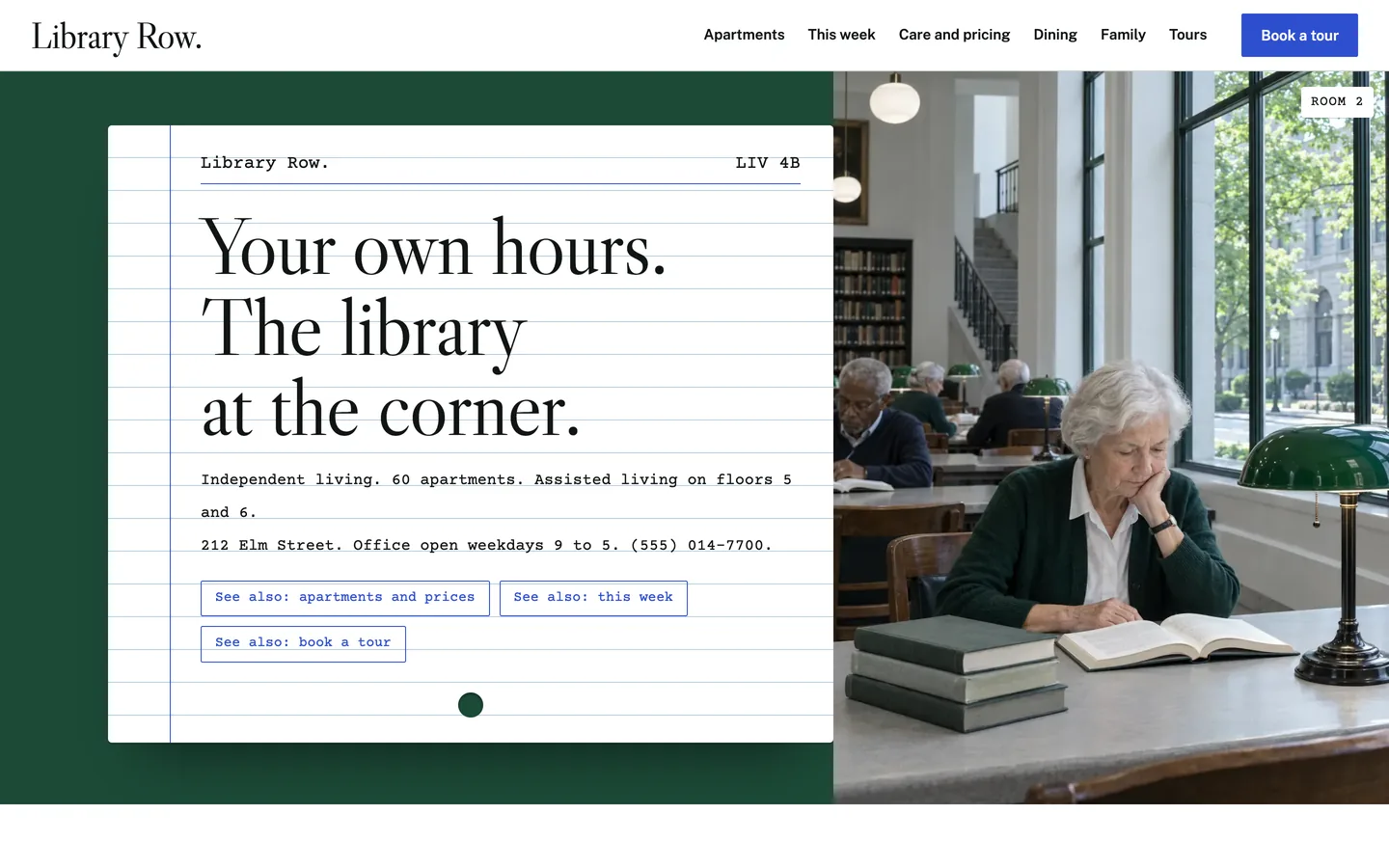Click the Library Row. heading on the card
1389x868 pixels.
[264, 163]
